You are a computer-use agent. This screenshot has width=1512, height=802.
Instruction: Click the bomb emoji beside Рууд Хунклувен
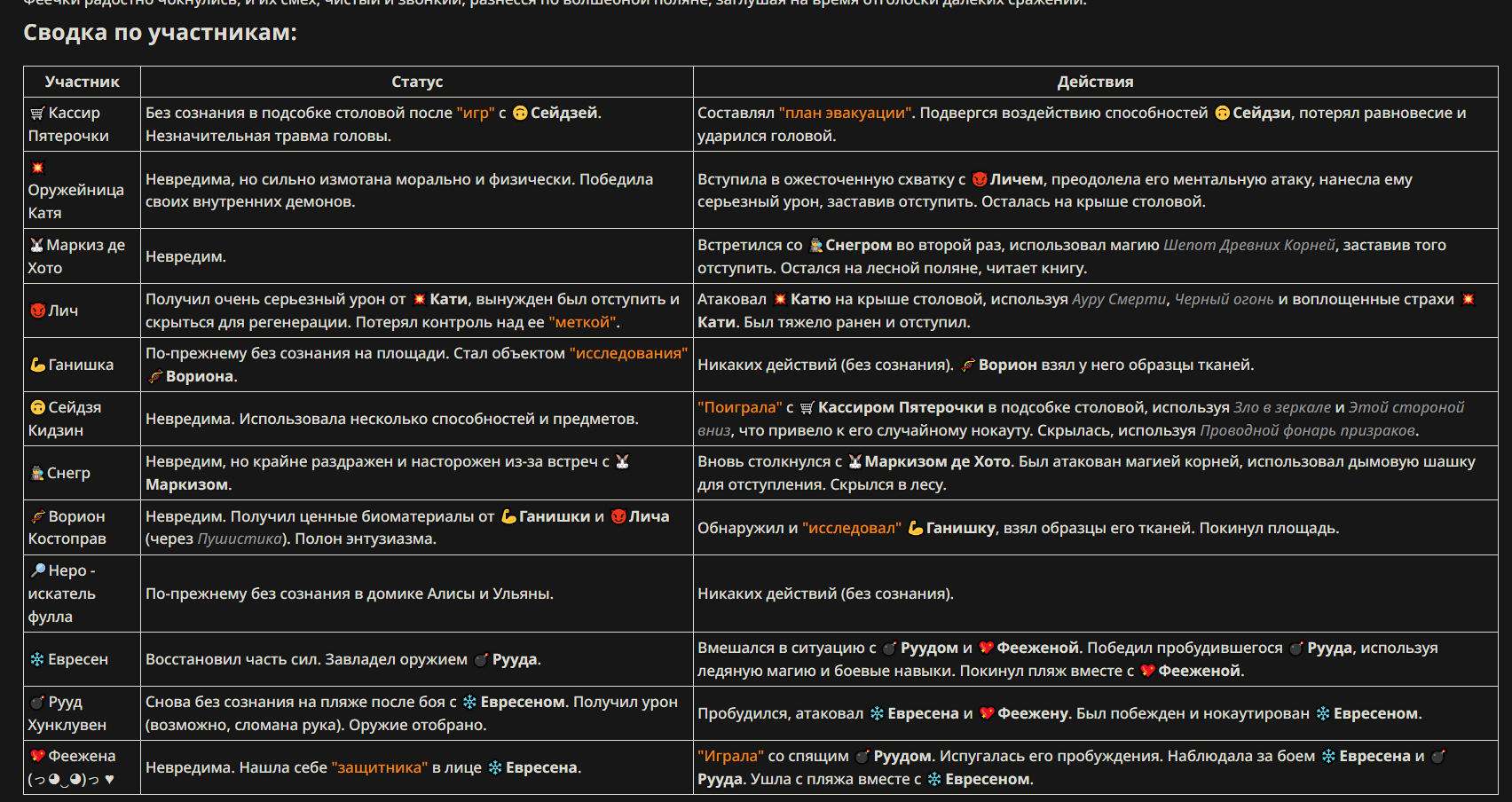click(x=37, y=703)
